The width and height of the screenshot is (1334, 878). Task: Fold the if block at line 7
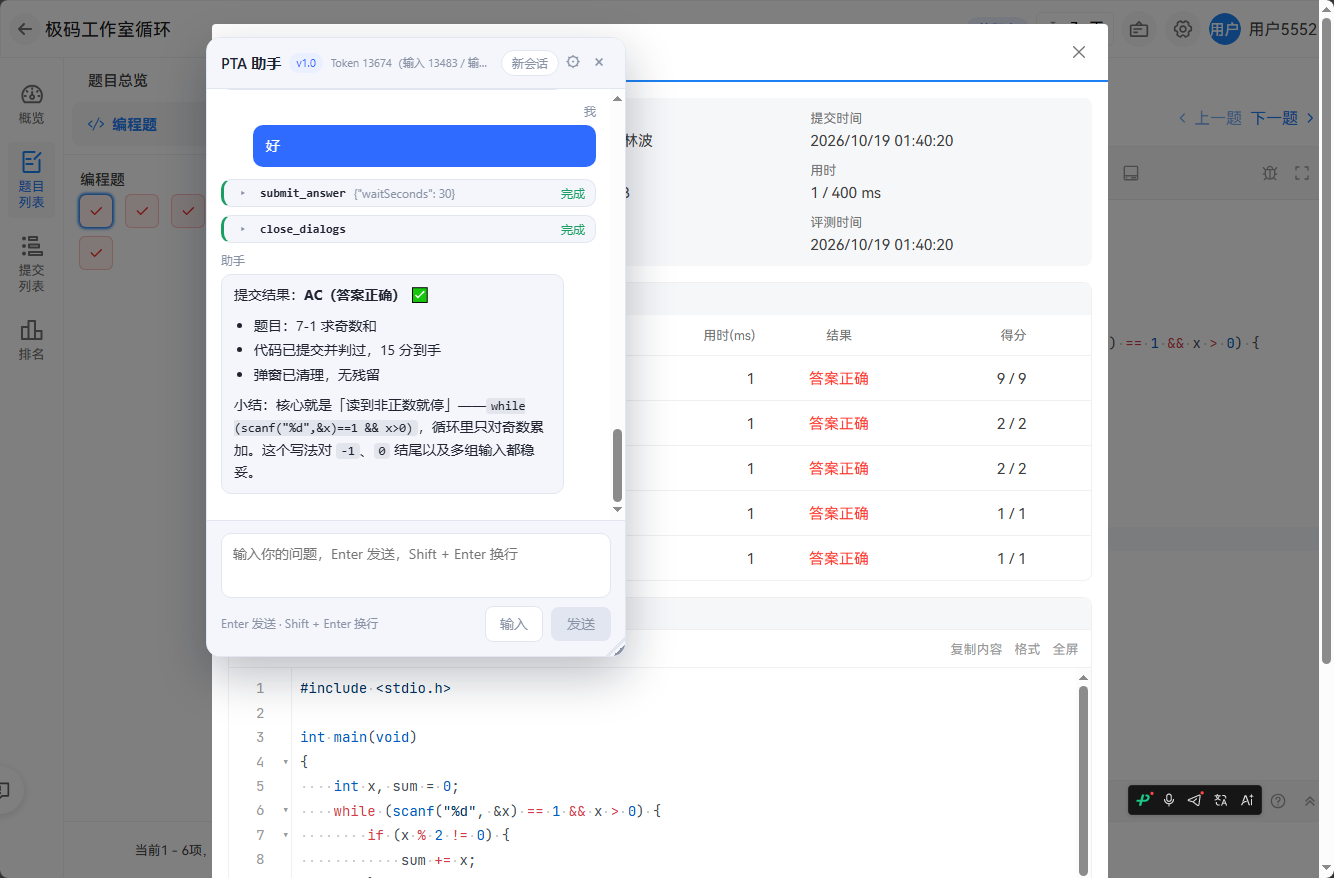[x=286, y=835]
